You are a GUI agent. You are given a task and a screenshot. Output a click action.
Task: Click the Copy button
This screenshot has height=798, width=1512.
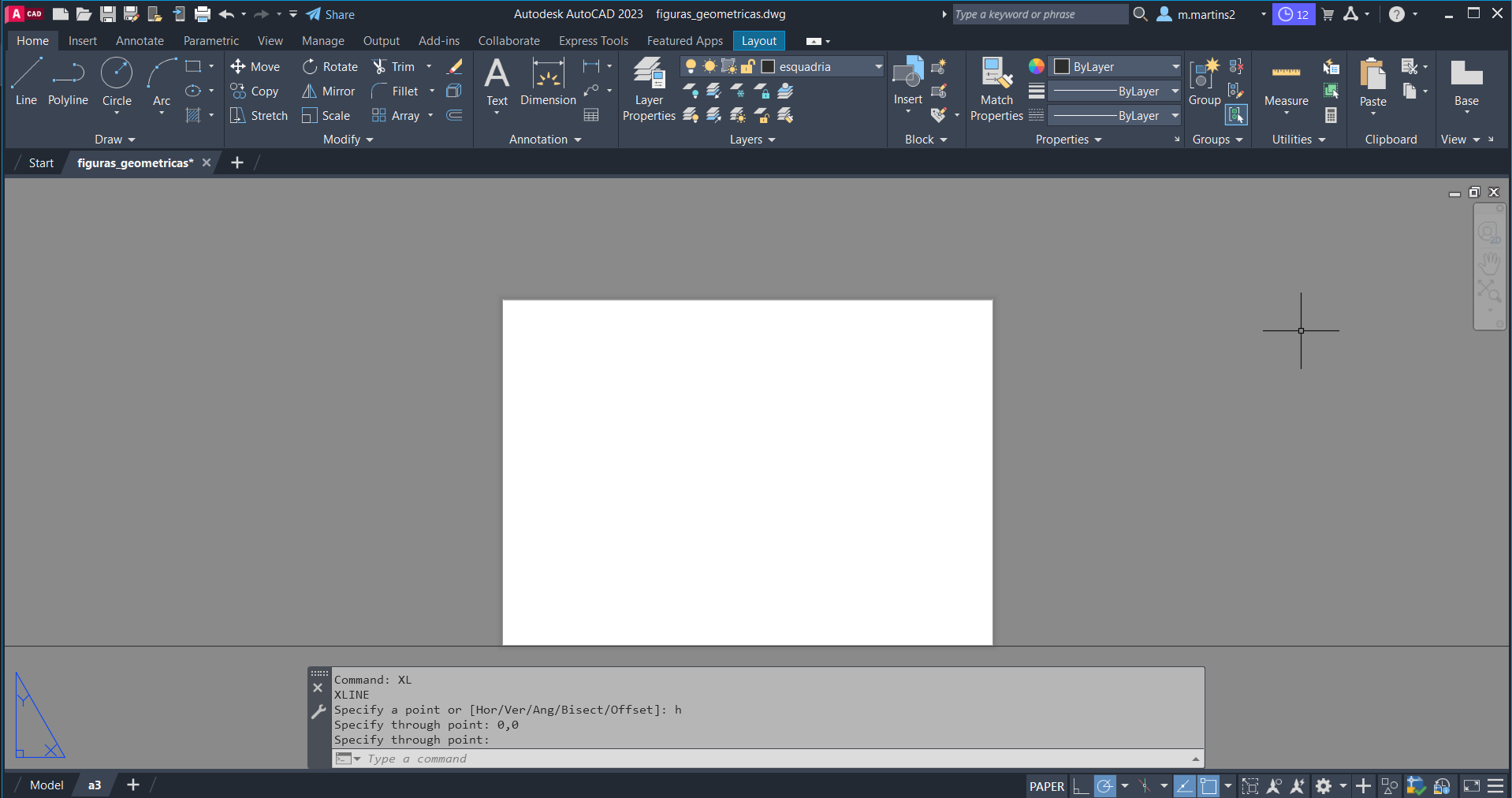(255, 91)
